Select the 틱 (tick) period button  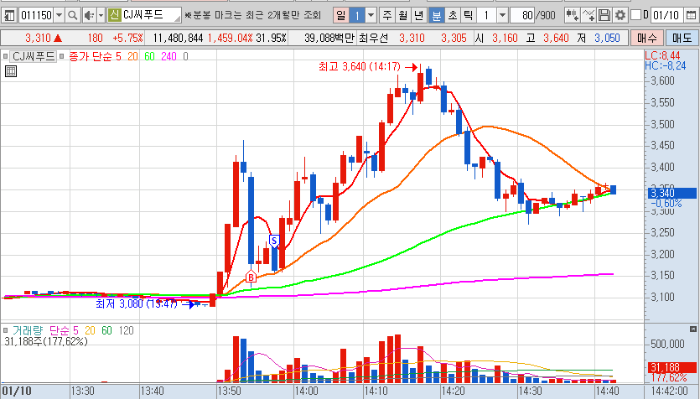[468, 16]
